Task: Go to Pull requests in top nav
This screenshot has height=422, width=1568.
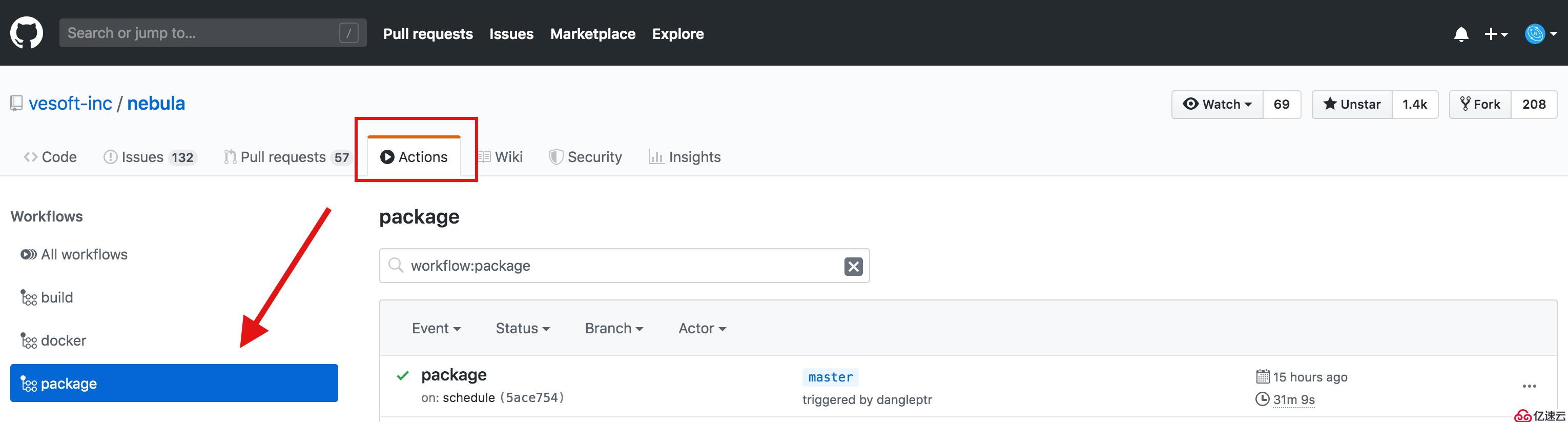Action: tap(428, 34)
